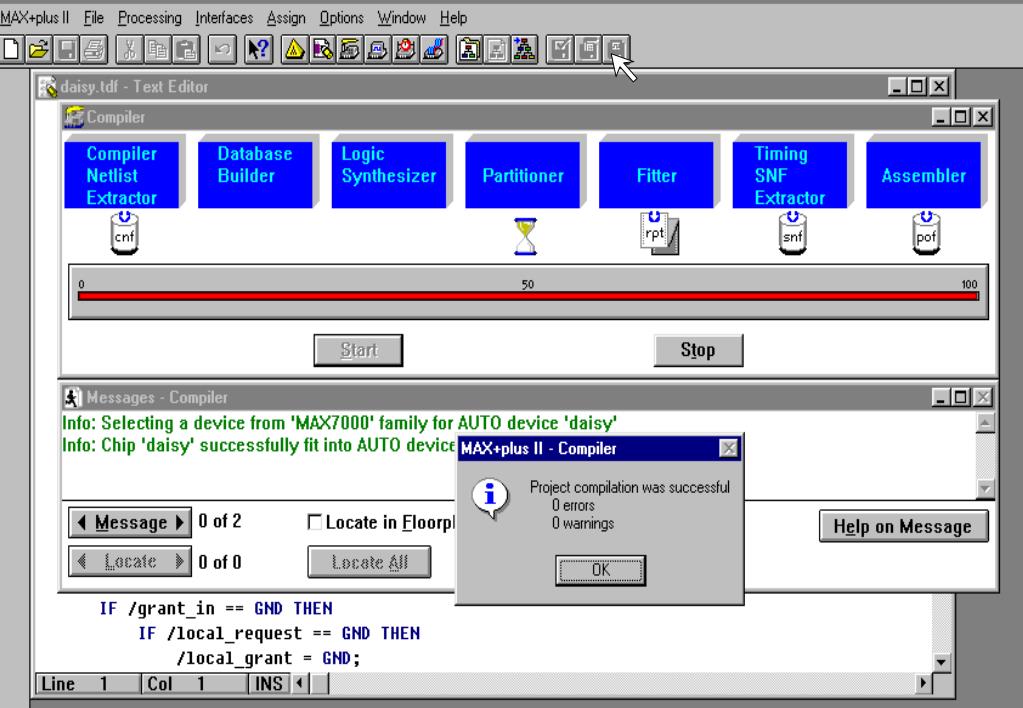Click the Print toolbar icon
Screen dimensions: 1023x708
pyautogui.click(x=94, y=50)
